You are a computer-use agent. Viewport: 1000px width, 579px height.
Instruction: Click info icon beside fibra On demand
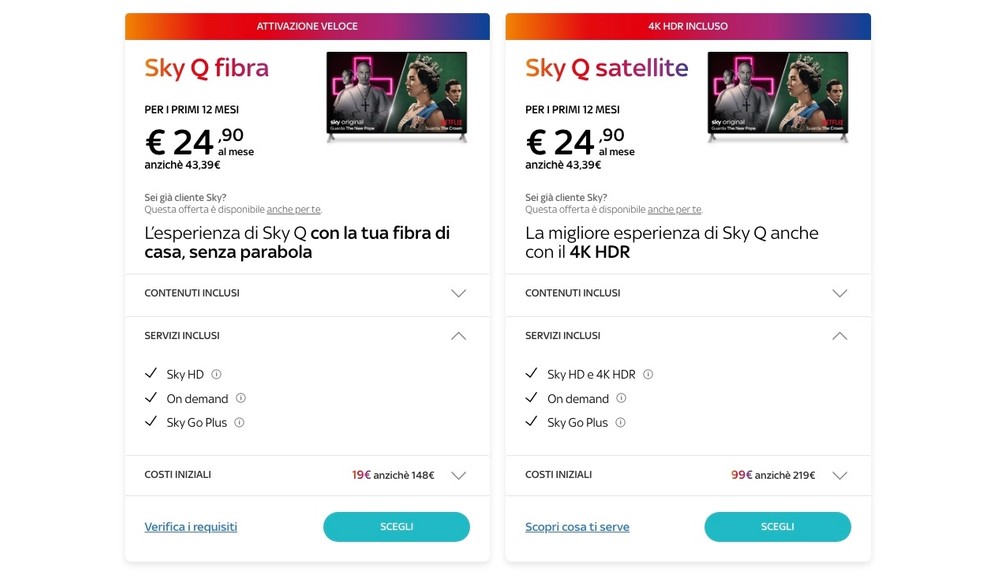(x=240, y=398)
